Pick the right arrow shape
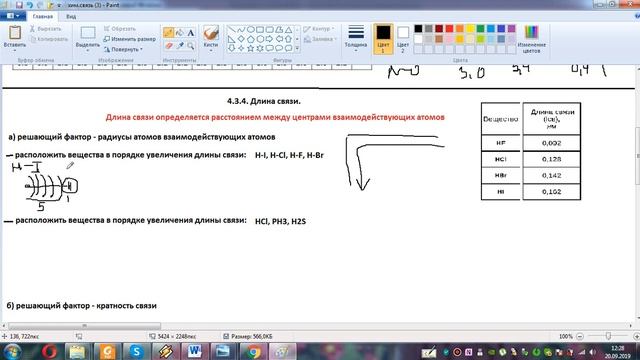Viewport: 640px width, 360px height. tap(269, 39)
